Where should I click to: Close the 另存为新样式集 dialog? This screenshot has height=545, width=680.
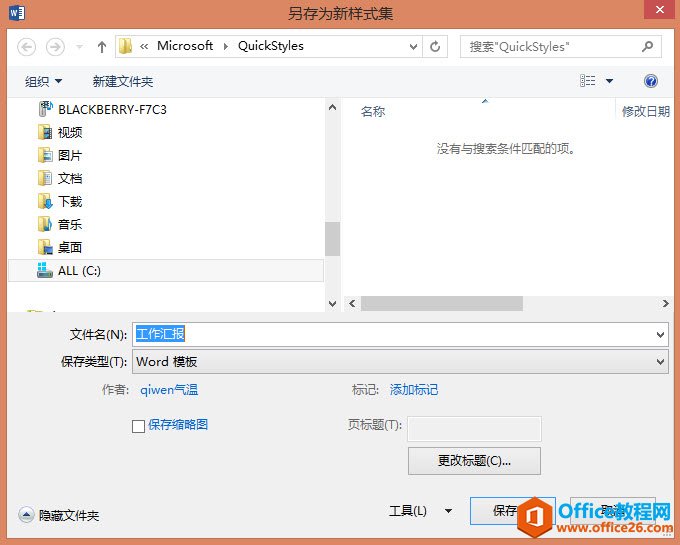(x=660, y=10)
